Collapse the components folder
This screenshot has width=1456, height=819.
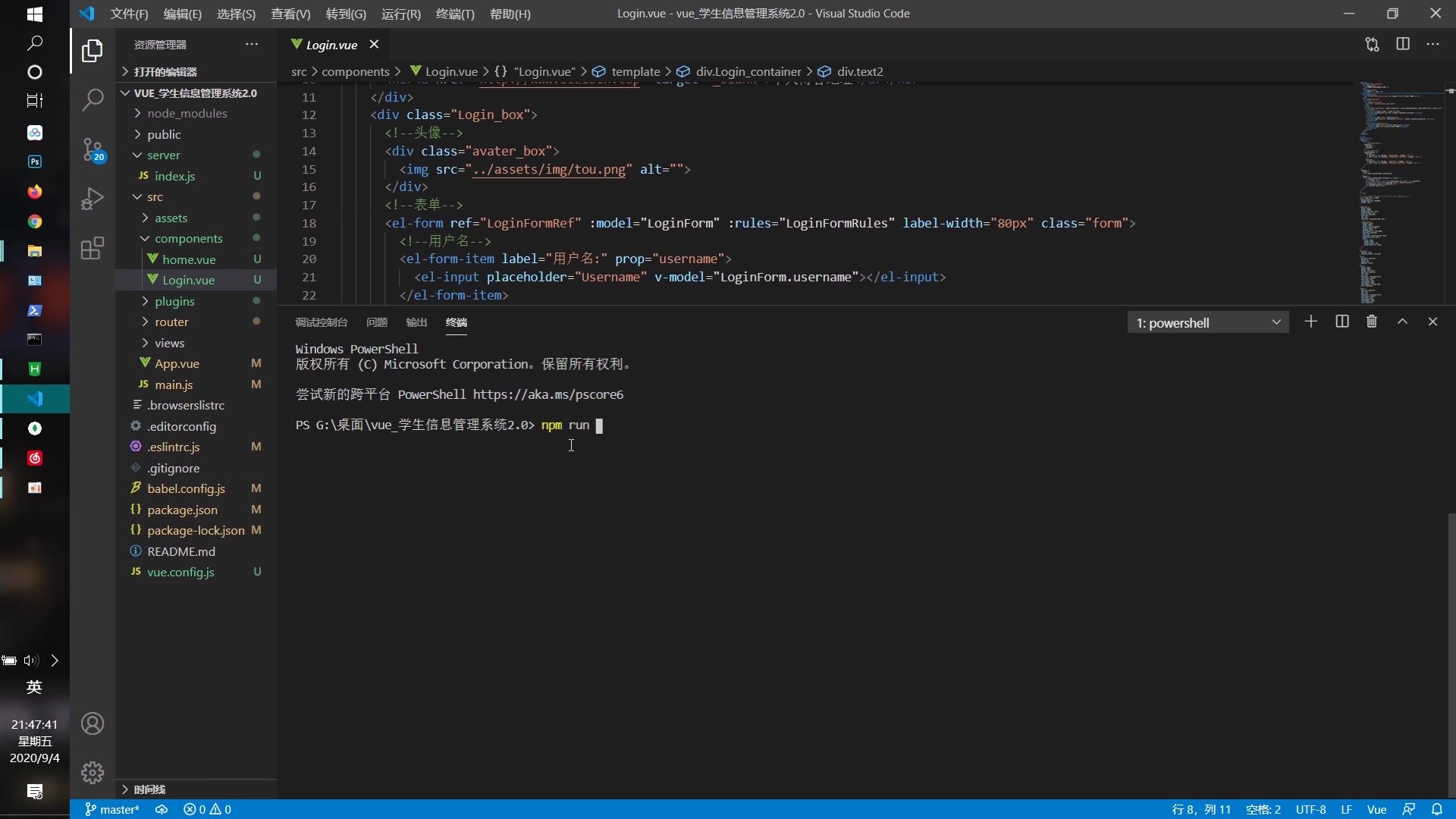(188, 238)
